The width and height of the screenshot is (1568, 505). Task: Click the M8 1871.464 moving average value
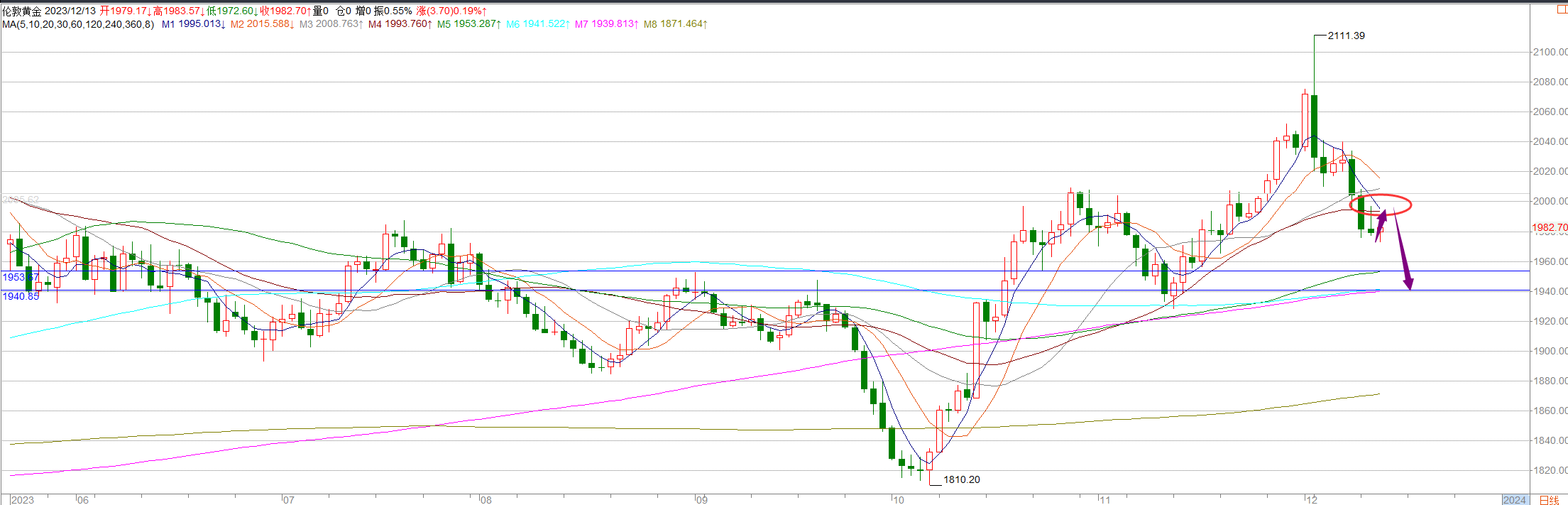pyautogui.click(x=675, y=24)
